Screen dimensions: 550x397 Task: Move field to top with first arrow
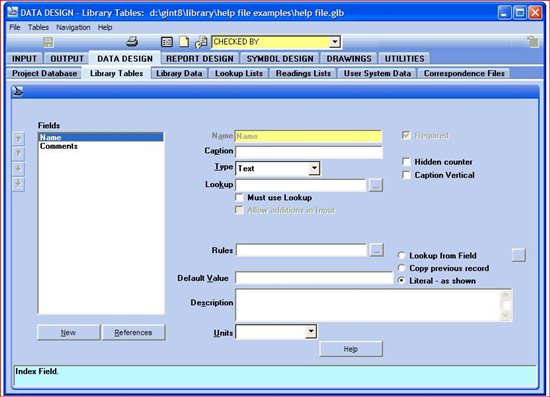click(19, 139)
